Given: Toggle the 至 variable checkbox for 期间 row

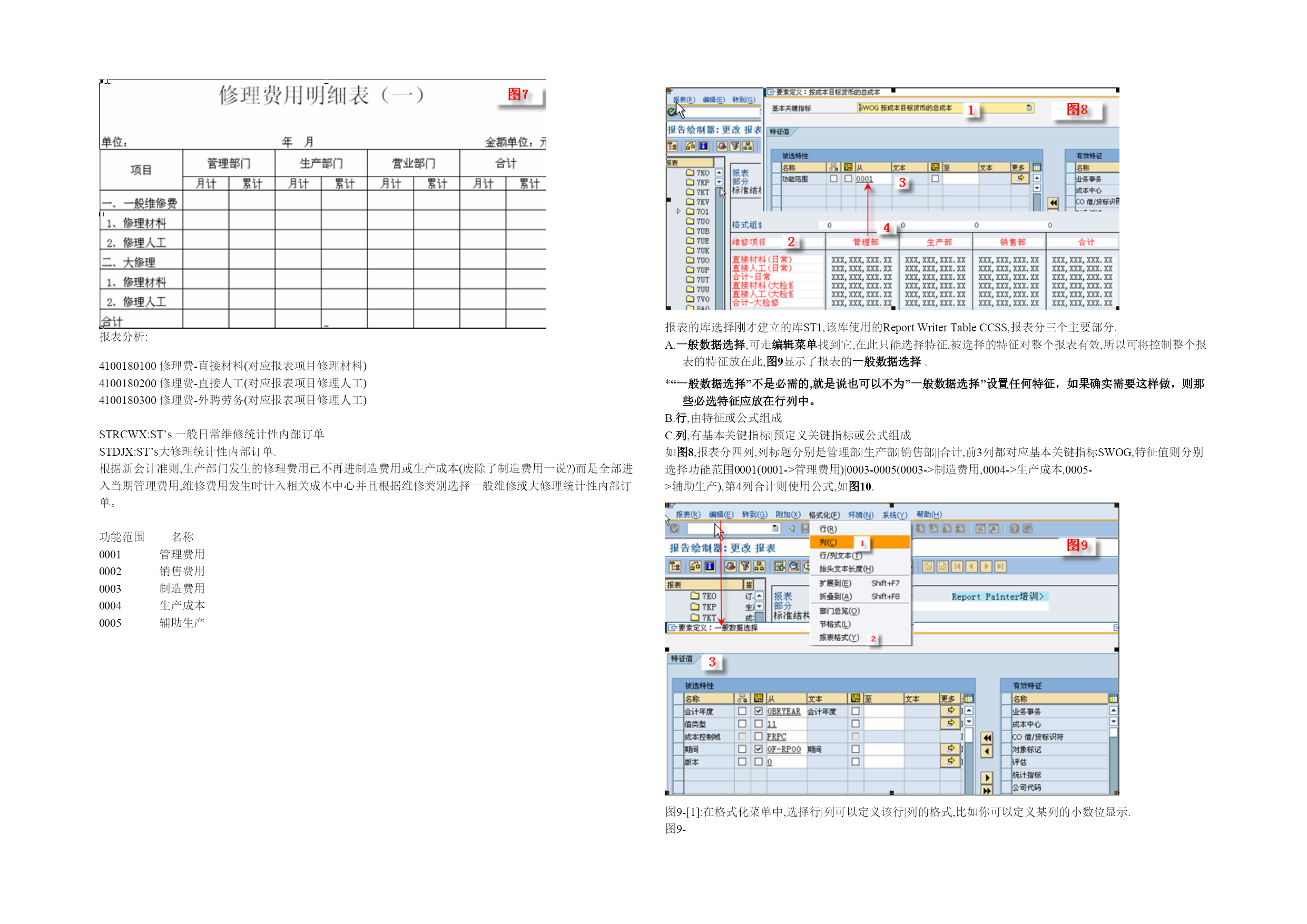Looking at the screenshot, I should point(856,749).
